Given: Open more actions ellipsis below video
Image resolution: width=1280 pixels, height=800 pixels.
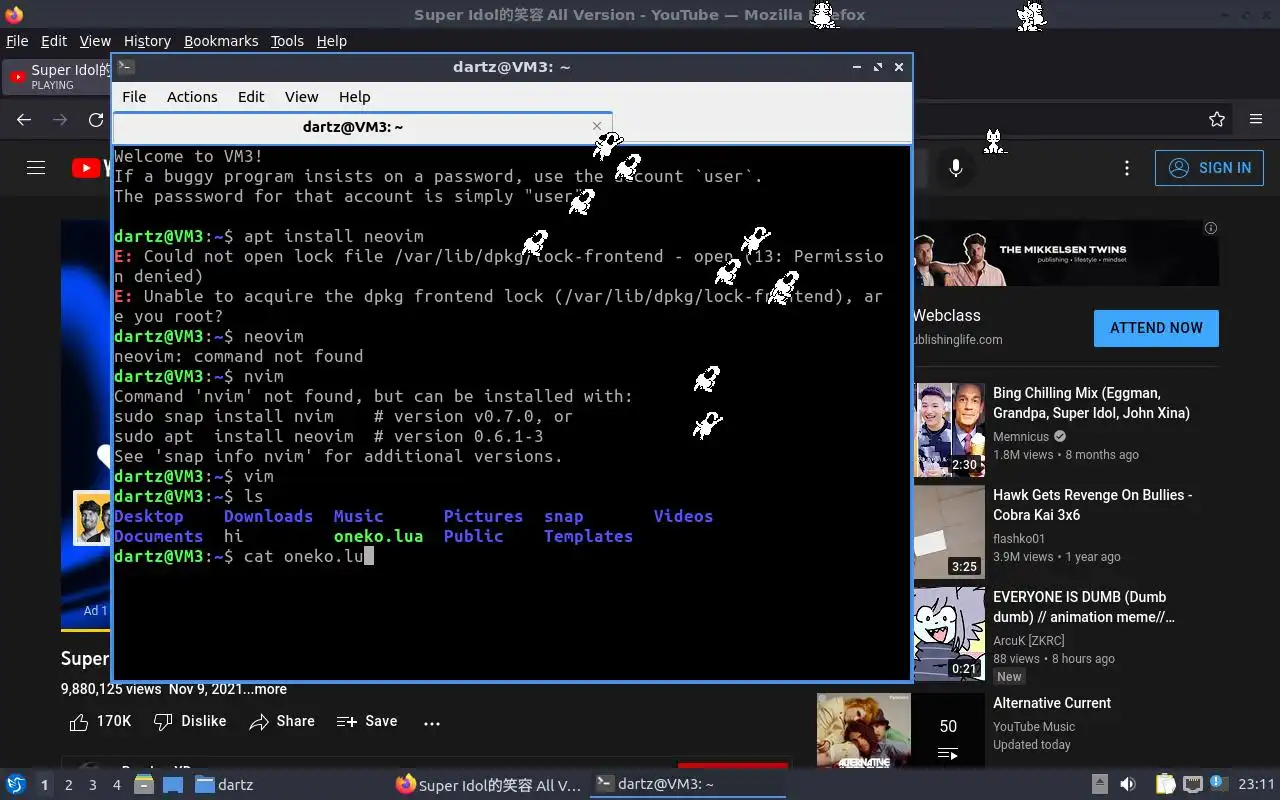Looking at the screenshot, I should point(432,722).
